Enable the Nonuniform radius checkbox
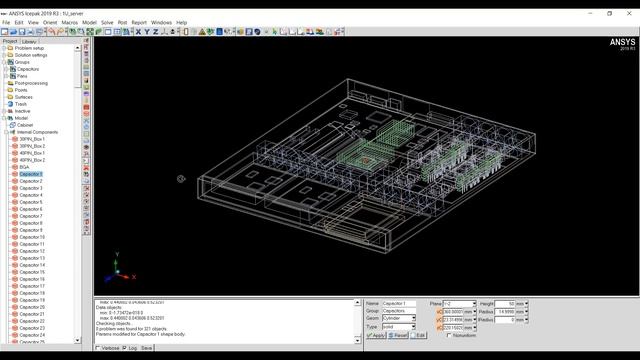Screen dimensions: 640x360 point(449,336)
